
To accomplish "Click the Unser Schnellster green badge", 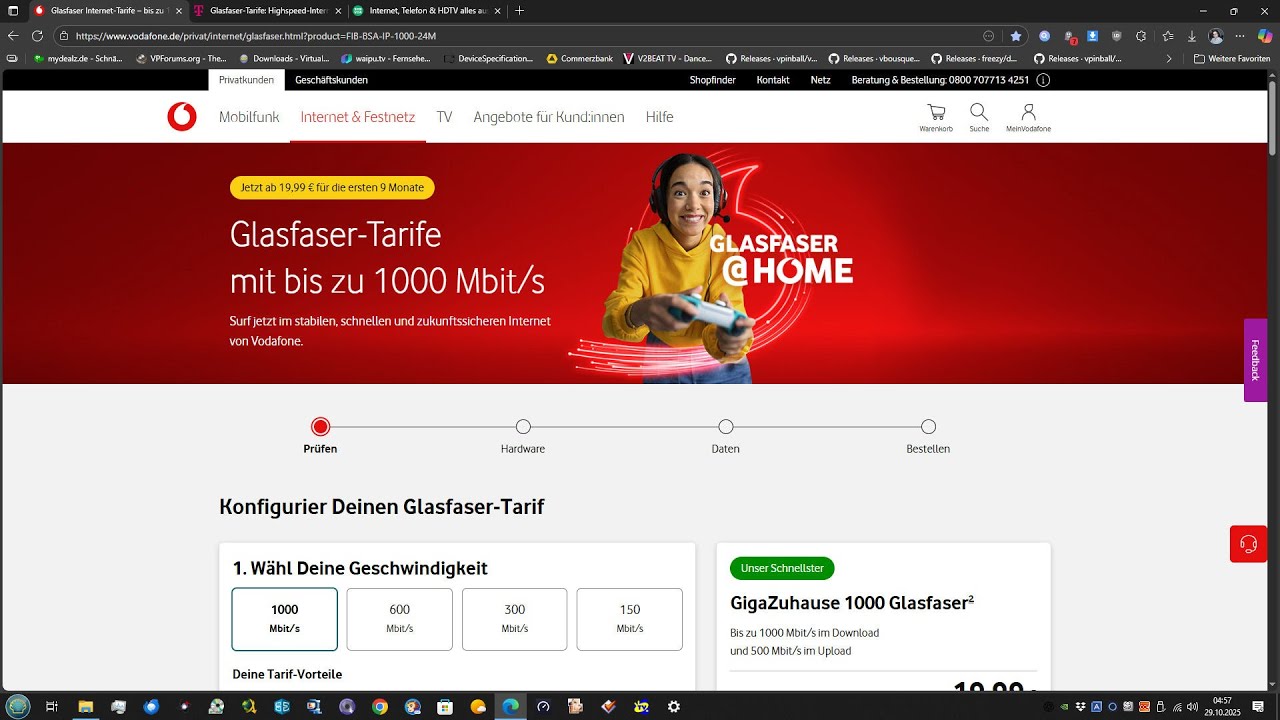I will coord(782,568).
